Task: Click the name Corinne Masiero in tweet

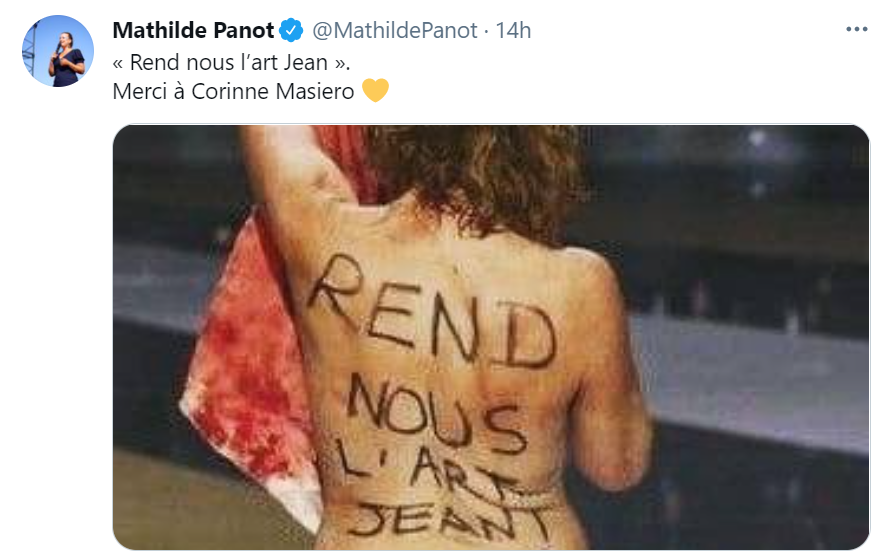Action: (x=273, y=91)
